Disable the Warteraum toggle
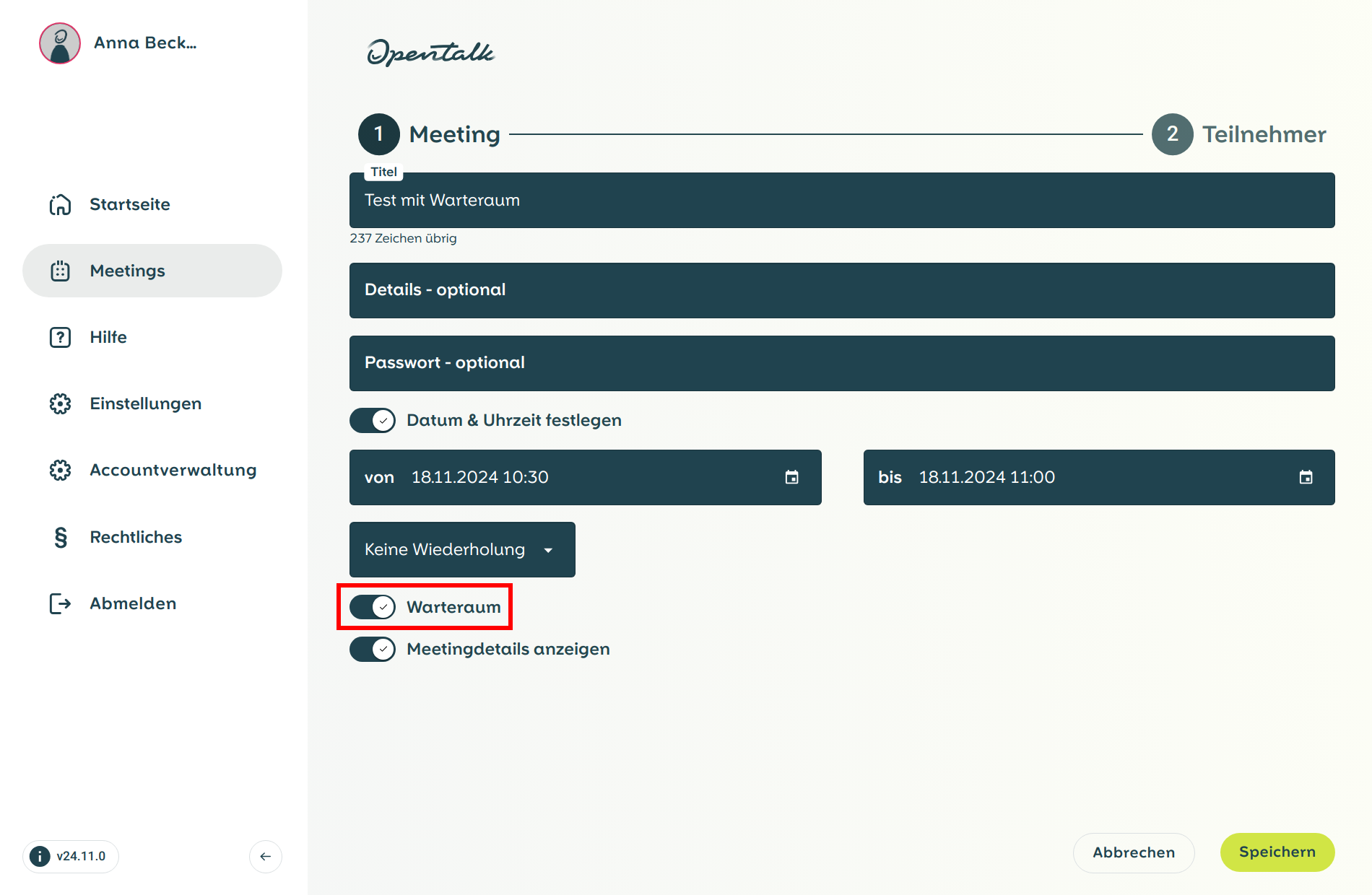The width and height of the screenshot is (1372, 895). pos(373,607)
